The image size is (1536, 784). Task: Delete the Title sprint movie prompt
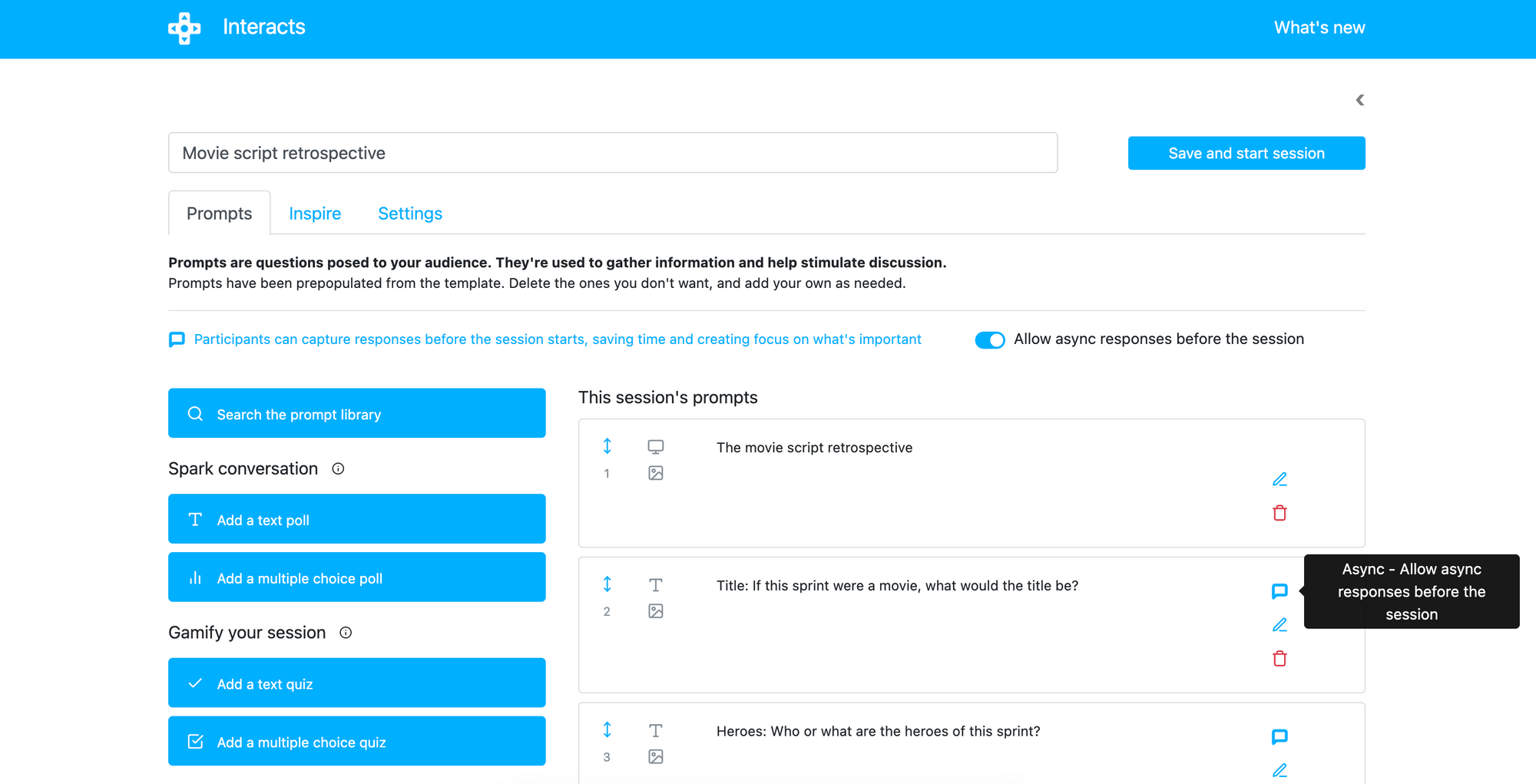(1279, 659)
